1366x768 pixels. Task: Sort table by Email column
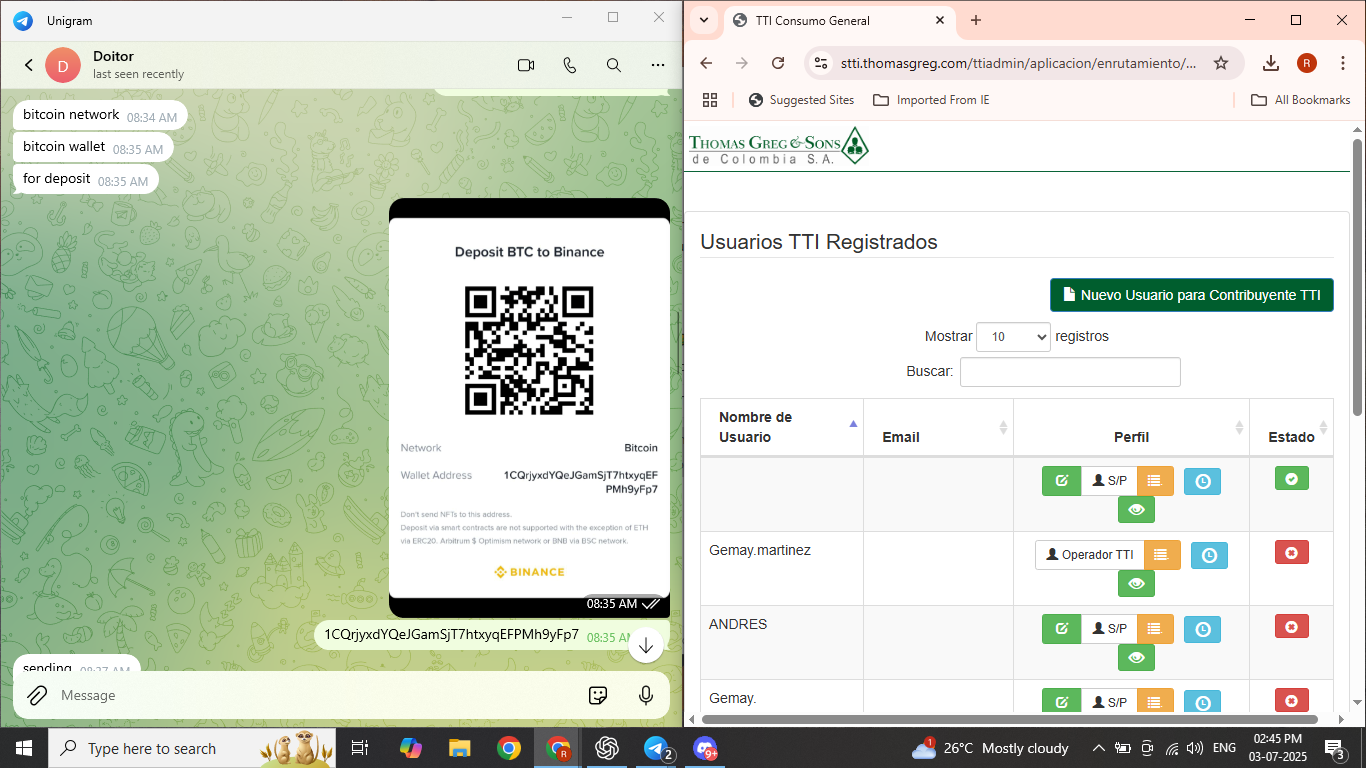tap(938, 427)
